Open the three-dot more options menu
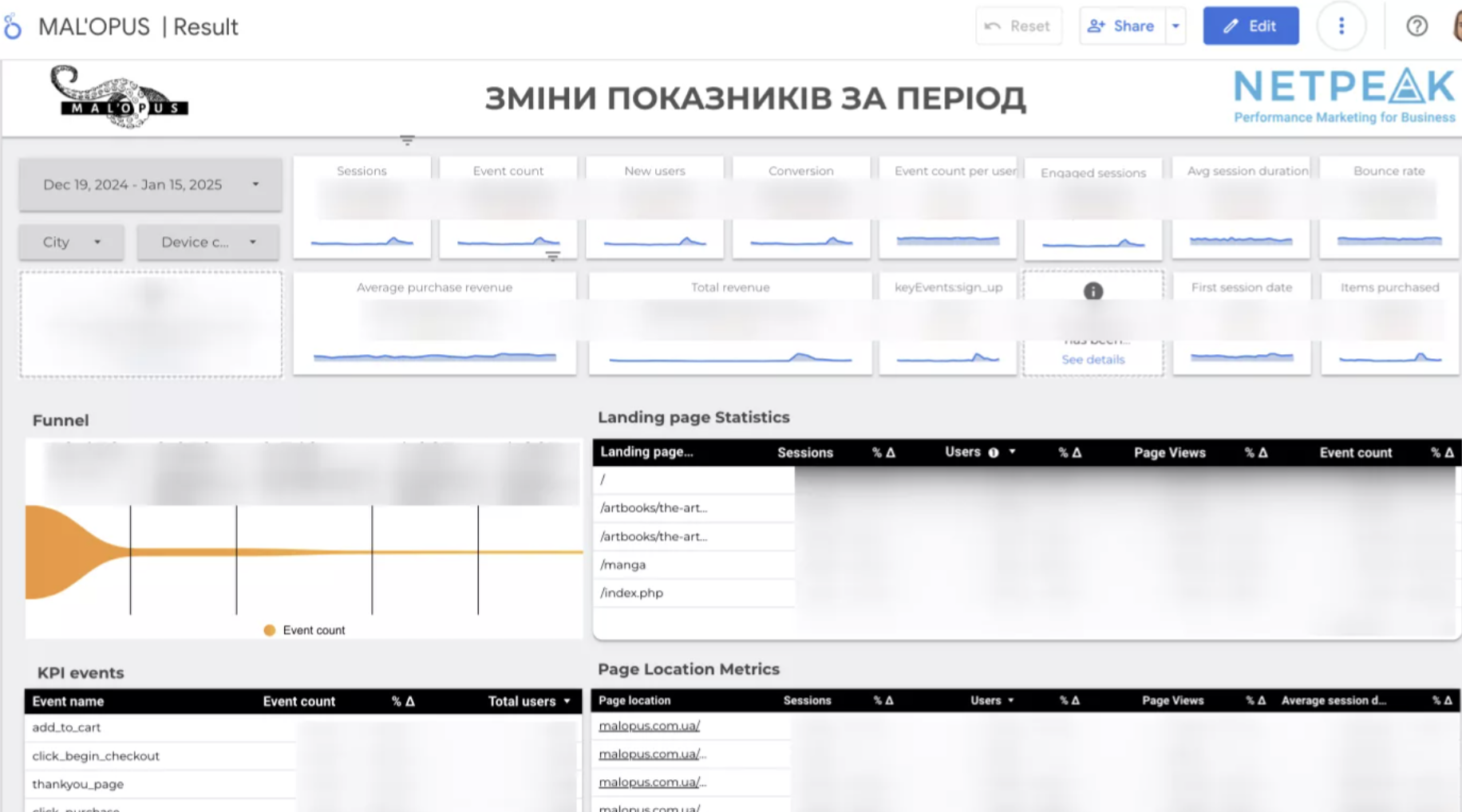This screenshot has height=812, width=1462. [x=1341, y=26]
